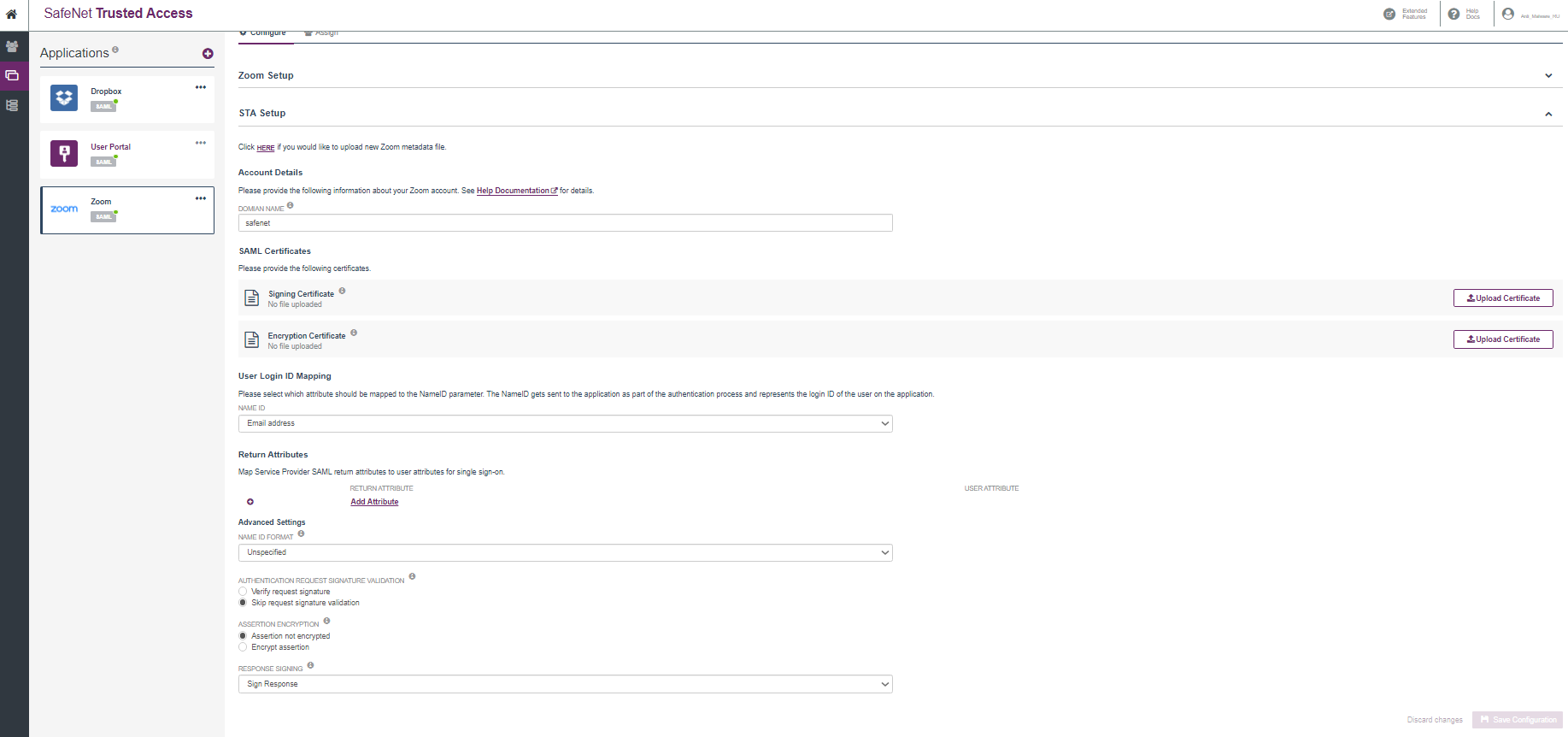Viewport: 1568px width, 737px height.
Task: Open the User Portal options ellipsis menu
Action: pyautogui.click(x=201, y=143)
